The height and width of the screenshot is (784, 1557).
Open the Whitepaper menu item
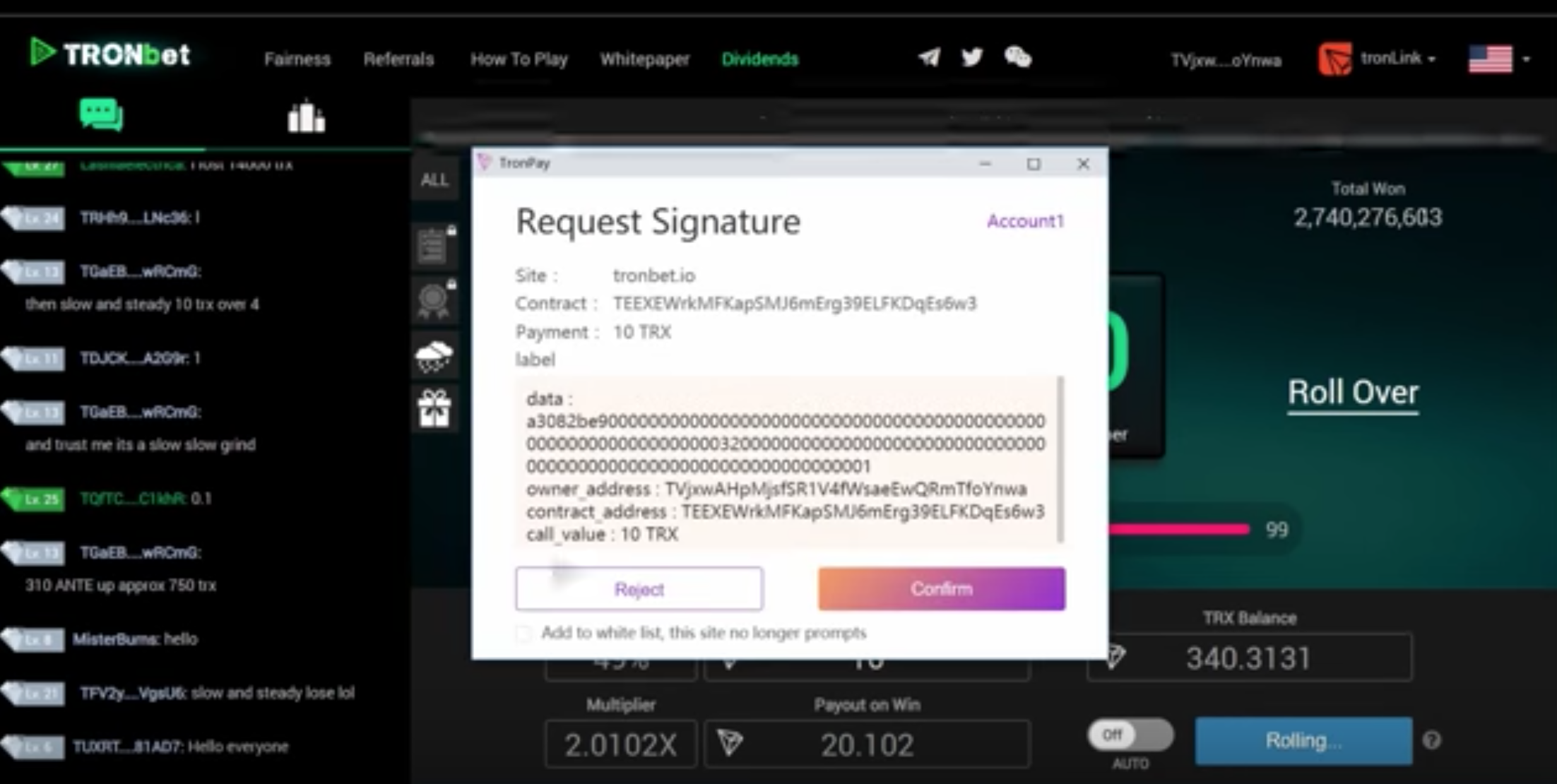click(x=644, y=59)
